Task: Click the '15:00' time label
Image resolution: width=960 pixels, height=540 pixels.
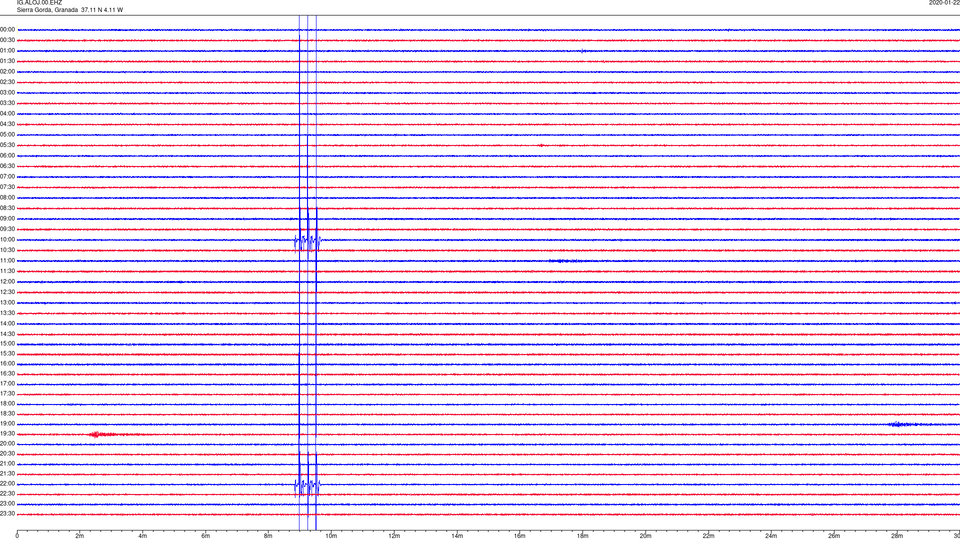Action: [x=8, y=343]
